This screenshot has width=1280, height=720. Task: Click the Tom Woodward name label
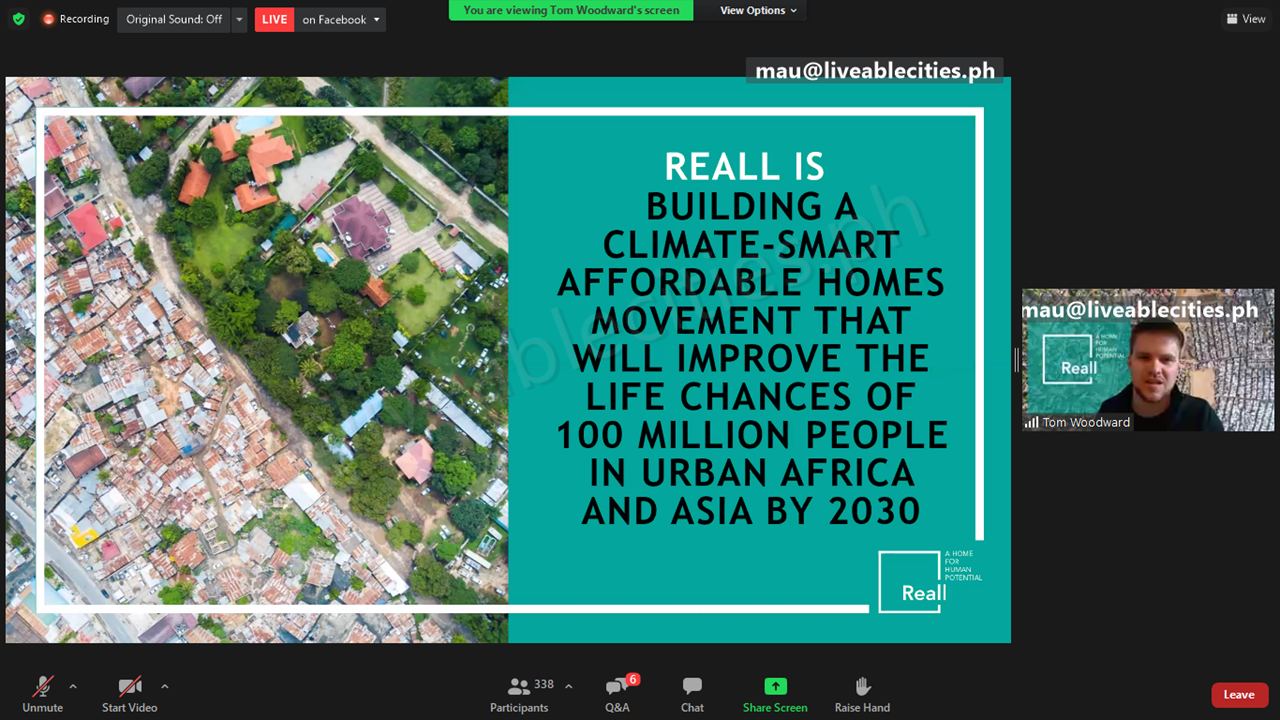point(1086,423)
